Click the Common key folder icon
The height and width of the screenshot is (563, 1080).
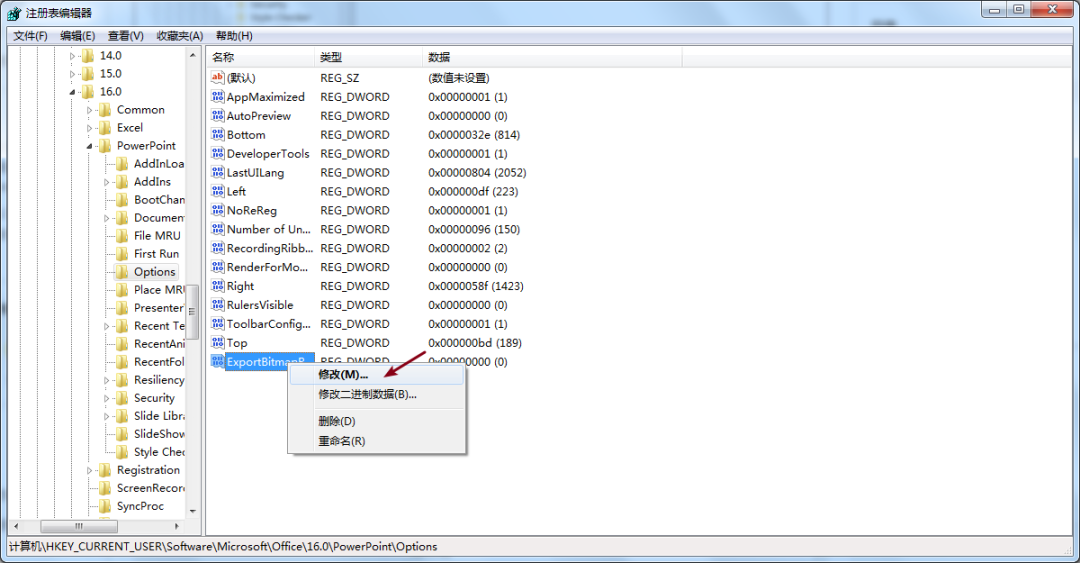(x=105, y=110)
